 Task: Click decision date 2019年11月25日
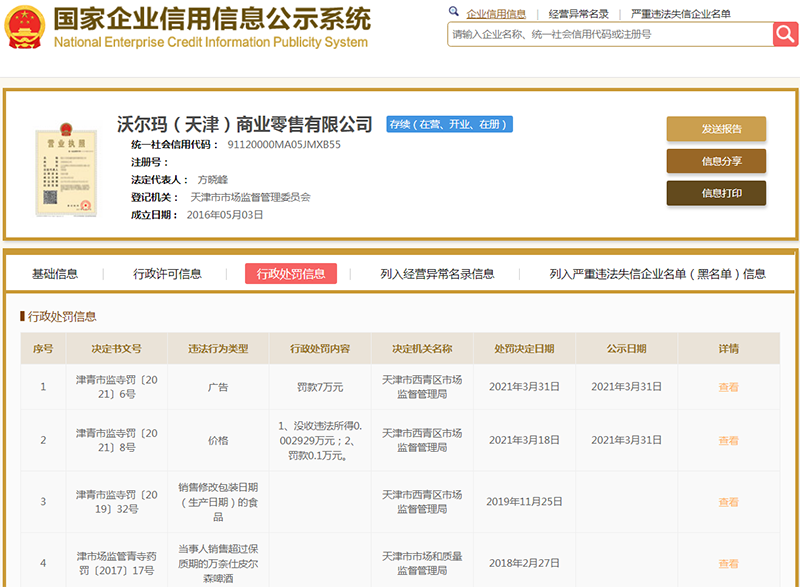click(x=524, y=502)
